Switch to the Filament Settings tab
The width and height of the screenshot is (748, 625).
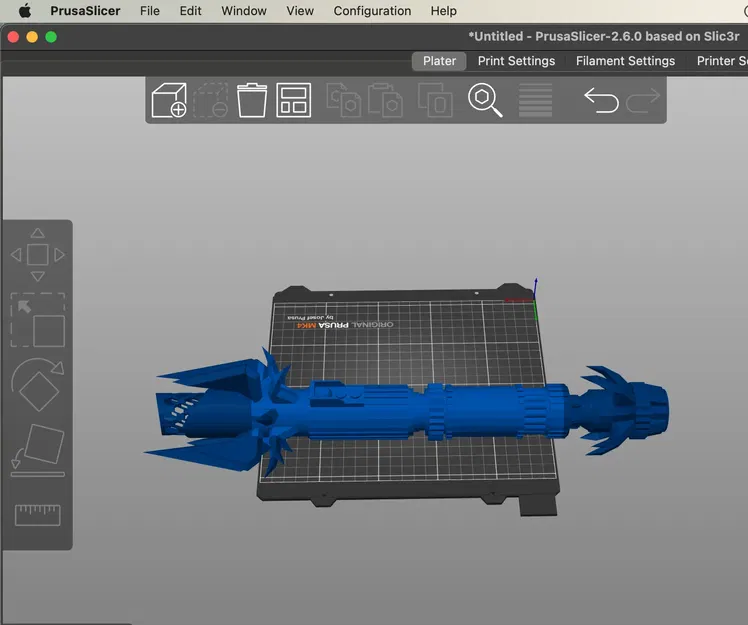(625, 61)
